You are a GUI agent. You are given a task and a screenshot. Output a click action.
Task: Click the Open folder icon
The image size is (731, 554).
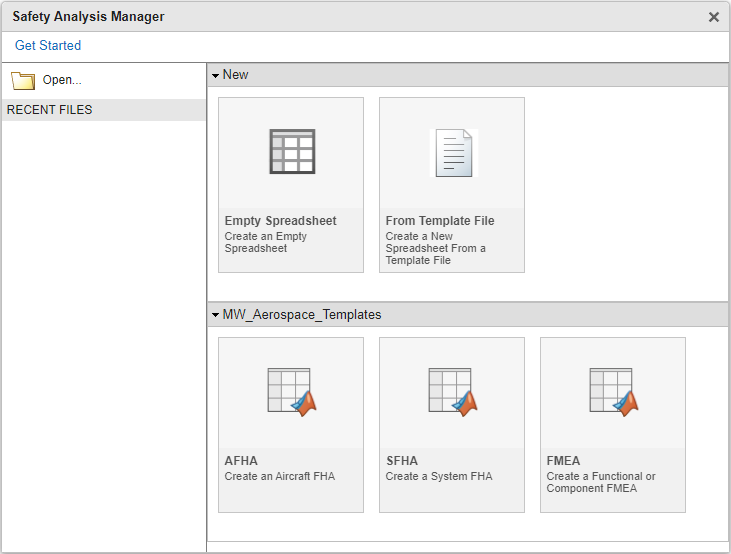click(x=23, y=81)
